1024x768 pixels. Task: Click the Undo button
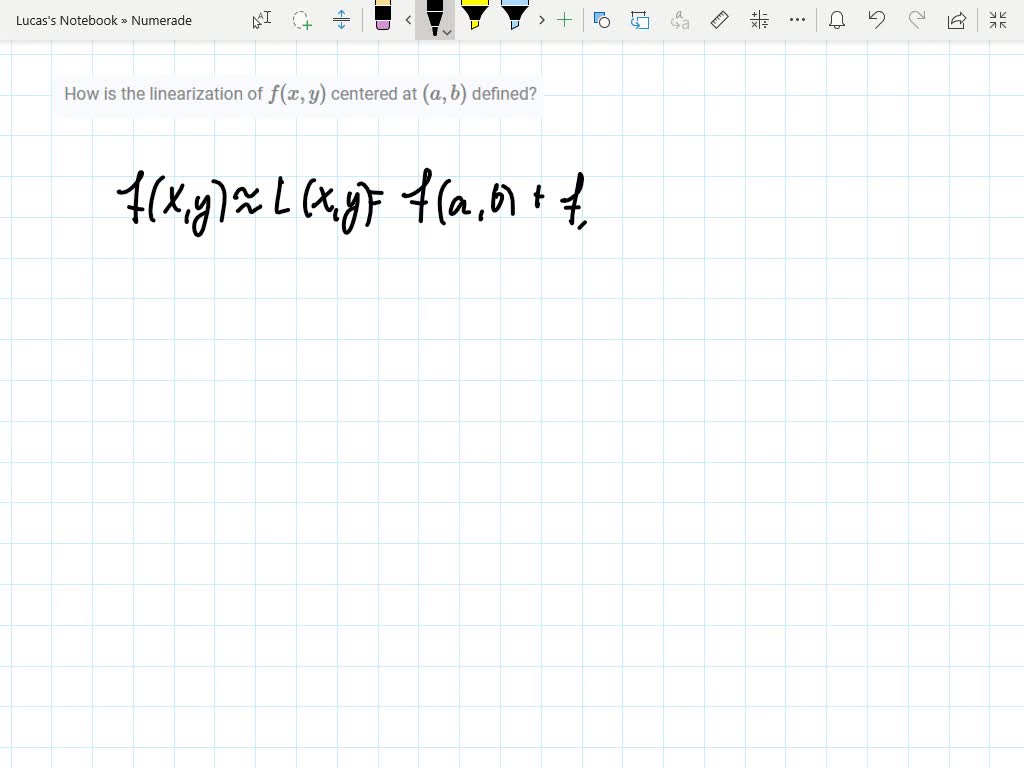pyautogui.click(x=877, y=20)
